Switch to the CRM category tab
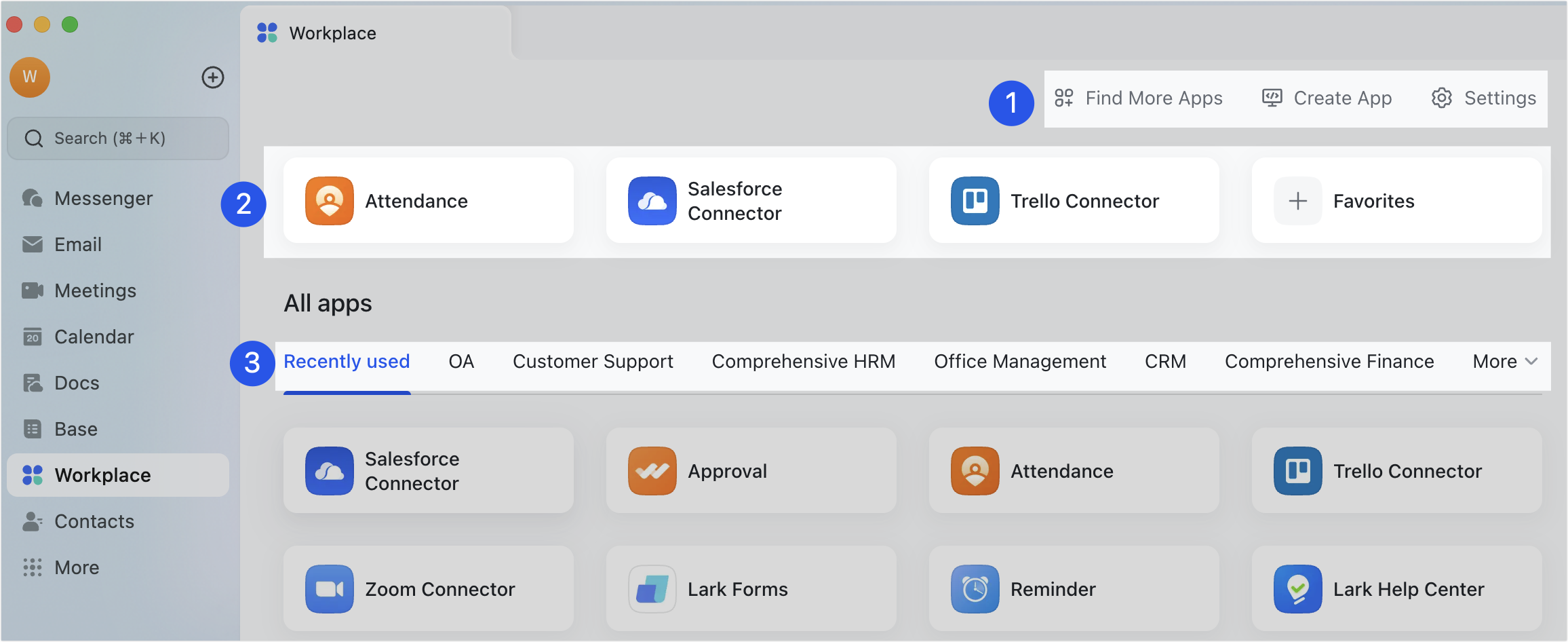The width and height of the screenshot is (1568, 642). (x=1165, y=361)
